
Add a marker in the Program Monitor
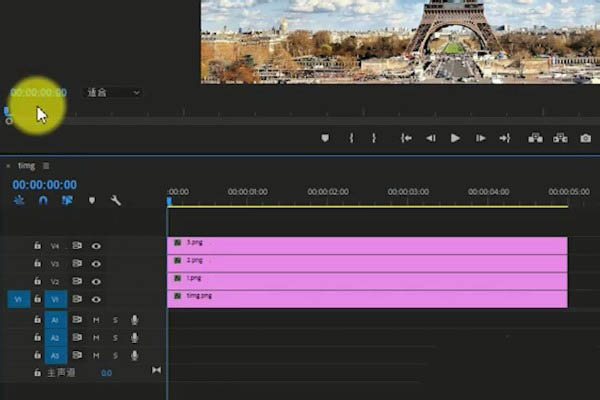click(x=325, y=138)
